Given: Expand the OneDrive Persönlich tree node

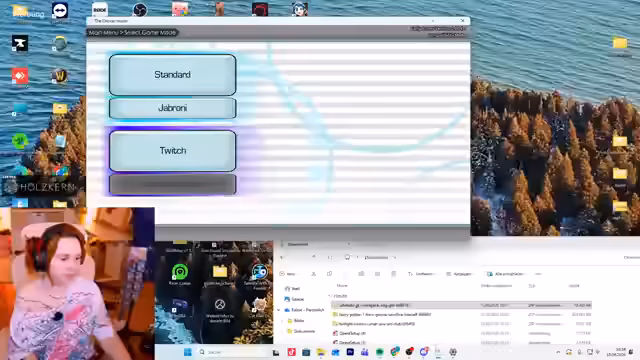Looking at the screenshot, I should pyautogui.click(x=279, y=310).
